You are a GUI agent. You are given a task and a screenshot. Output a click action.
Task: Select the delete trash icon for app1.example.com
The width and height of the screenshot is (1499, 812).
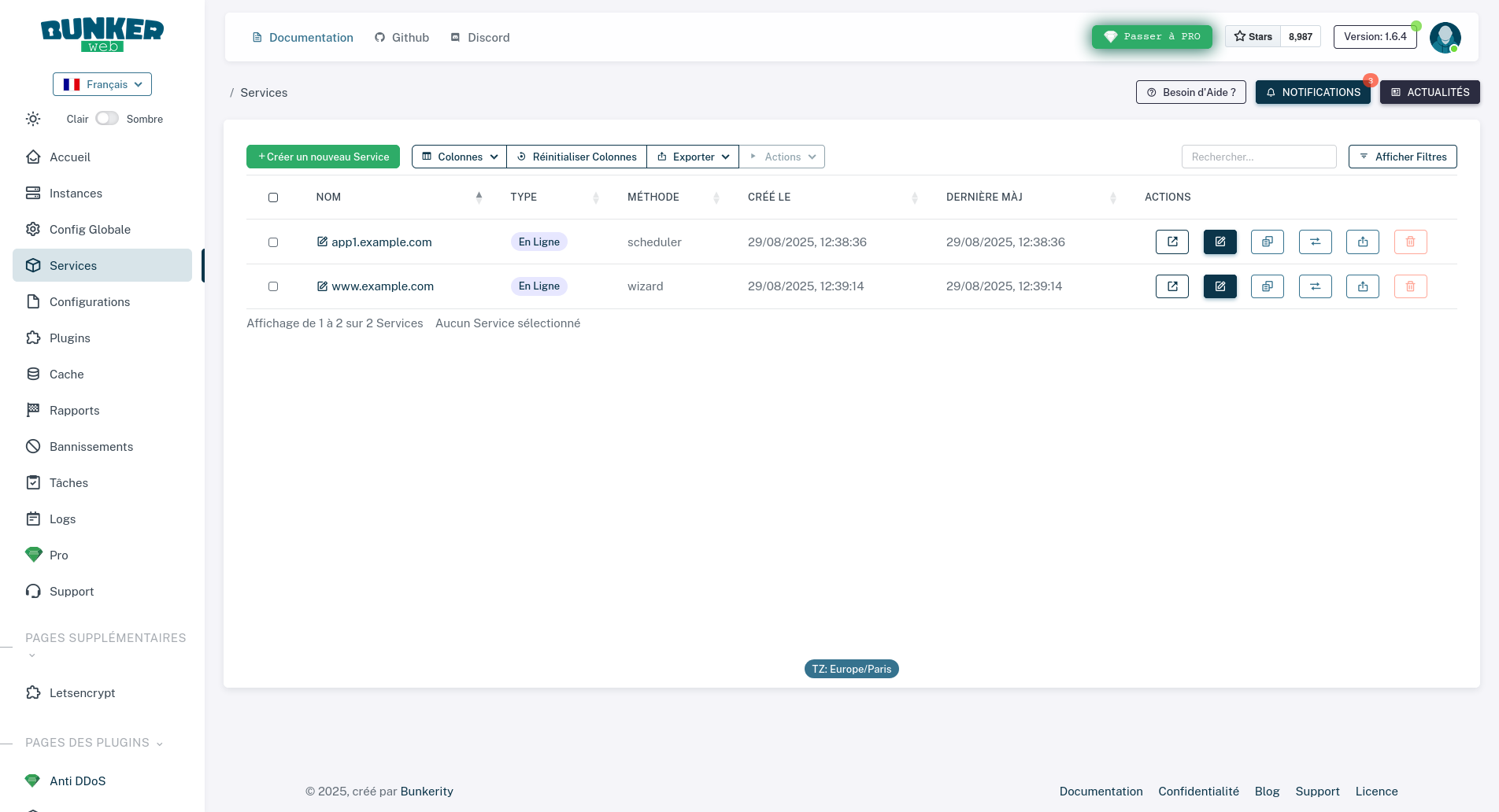pyautogui.click(x=1410, y=242)
